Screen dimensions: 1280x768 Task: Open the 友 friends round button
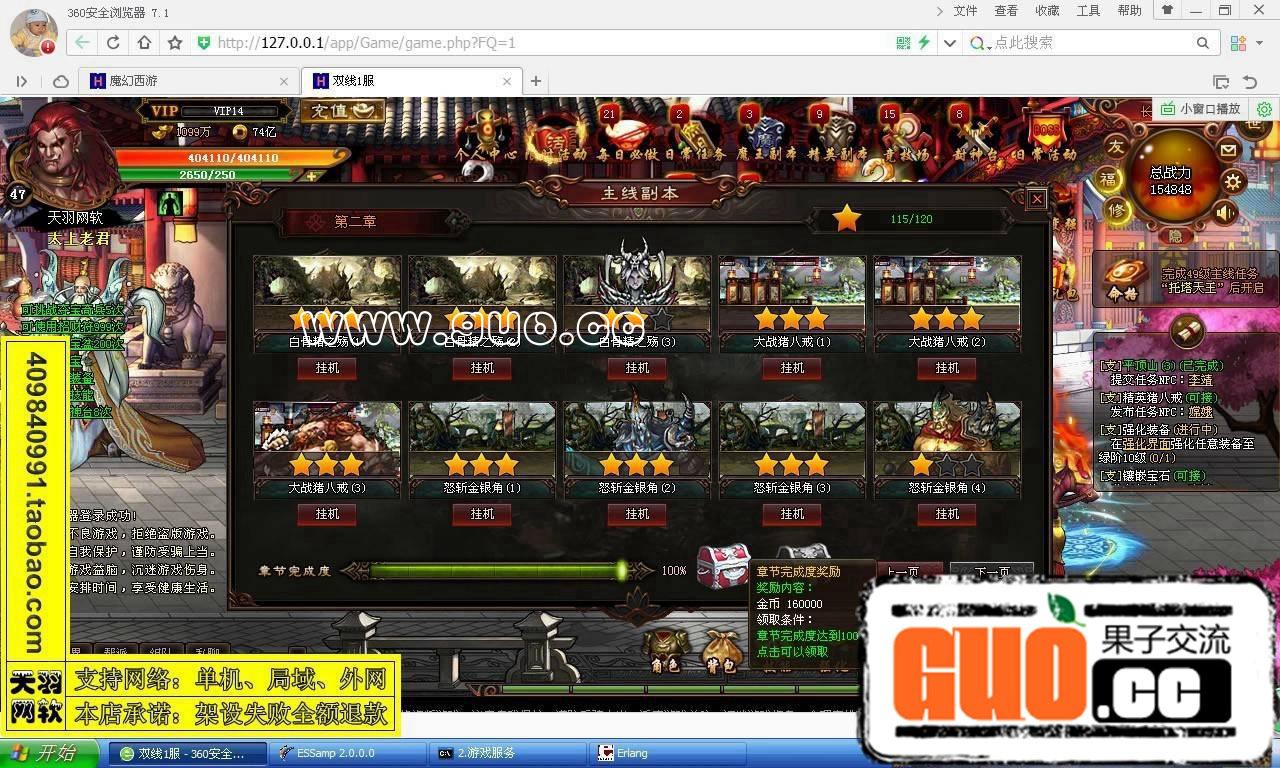point(1117,148)
